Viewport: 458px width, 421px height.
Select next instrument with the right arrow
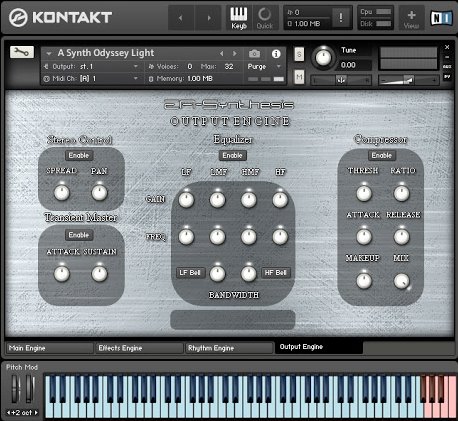tap(235, 53)
